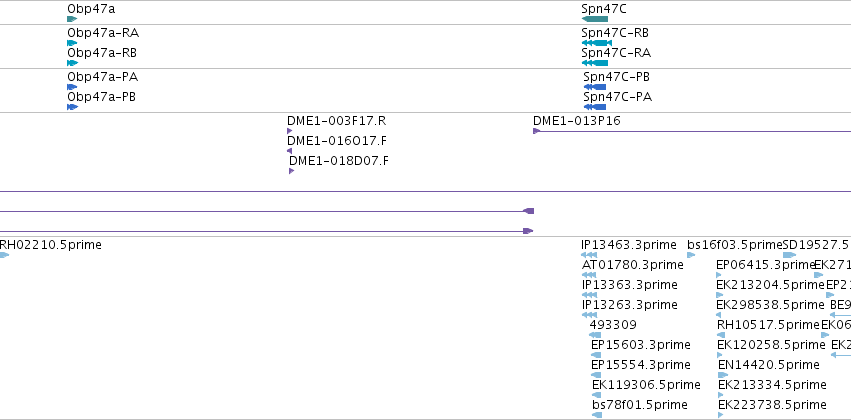Click the DME1-016O17.F label text
851x420 pixels.
coord(337,141)
